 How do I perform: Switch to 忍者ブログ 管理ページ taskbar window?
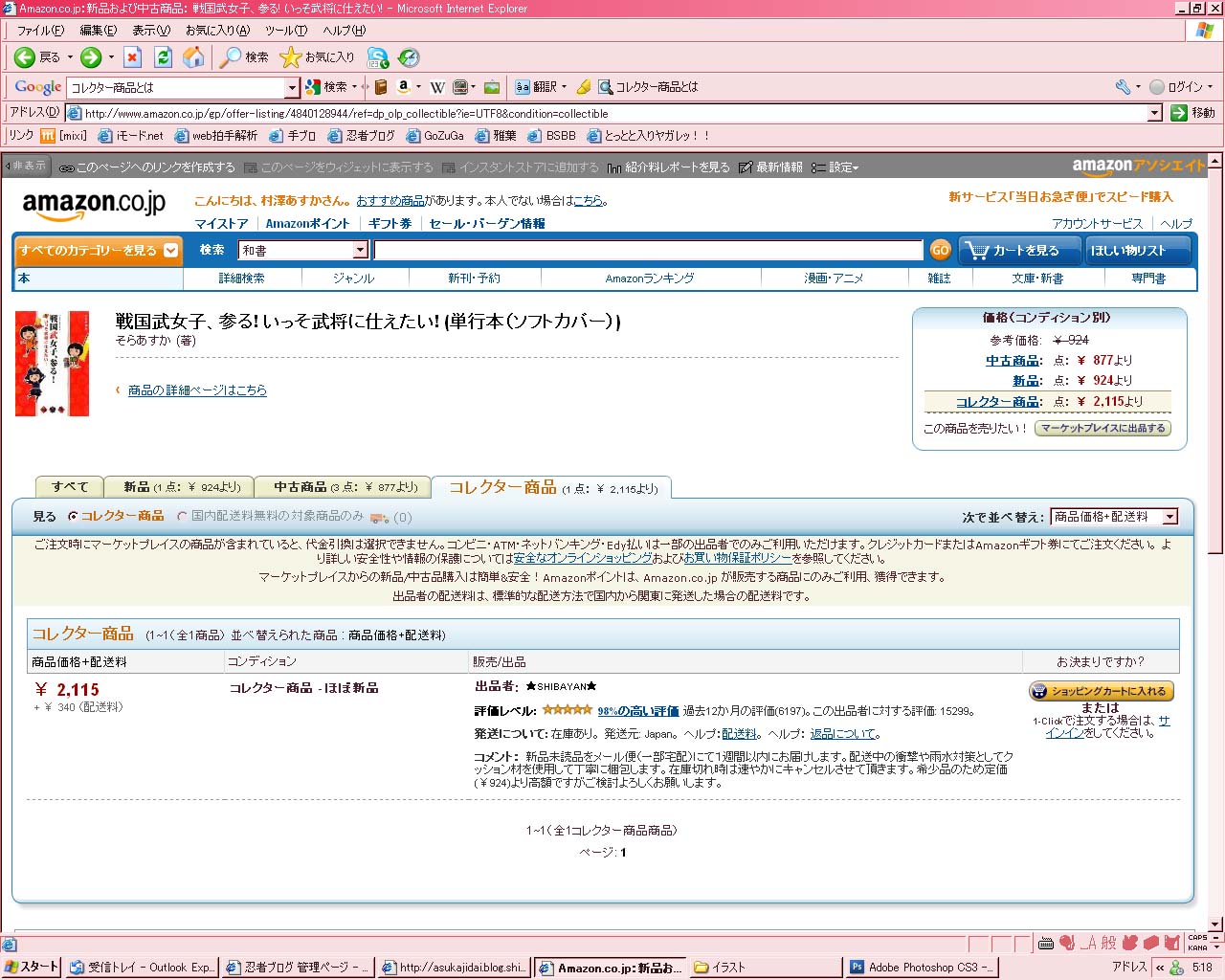coord(299,968)
